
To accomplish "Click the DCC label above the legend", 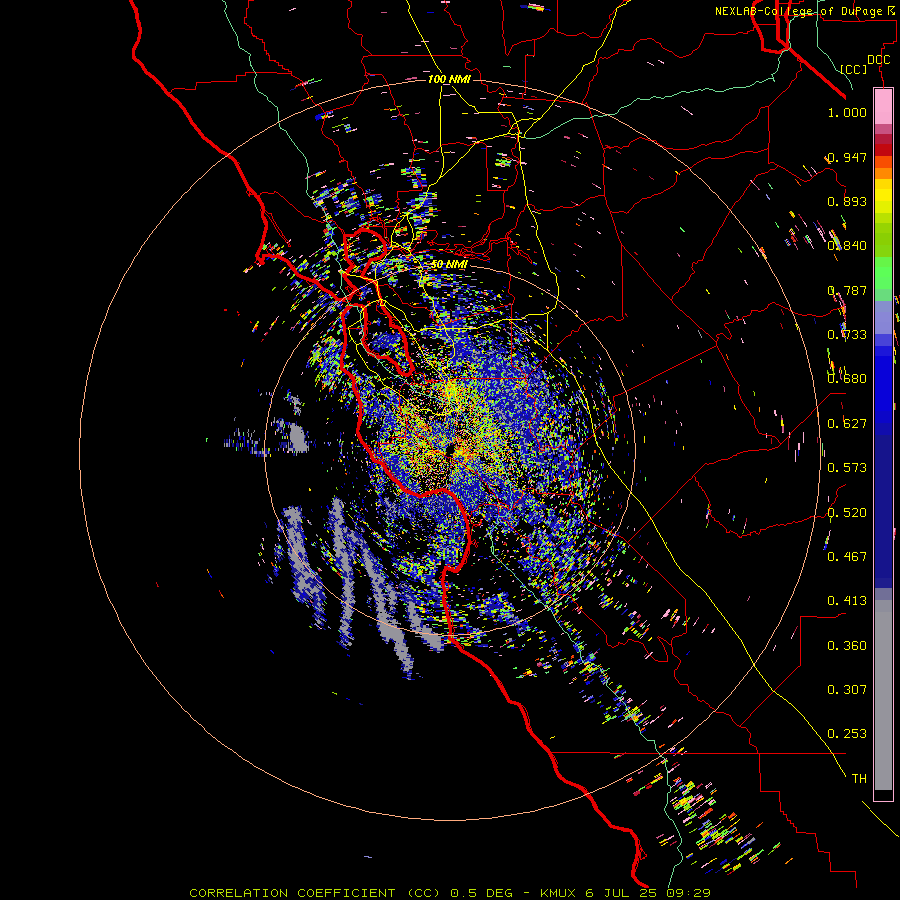I will 878,60.
